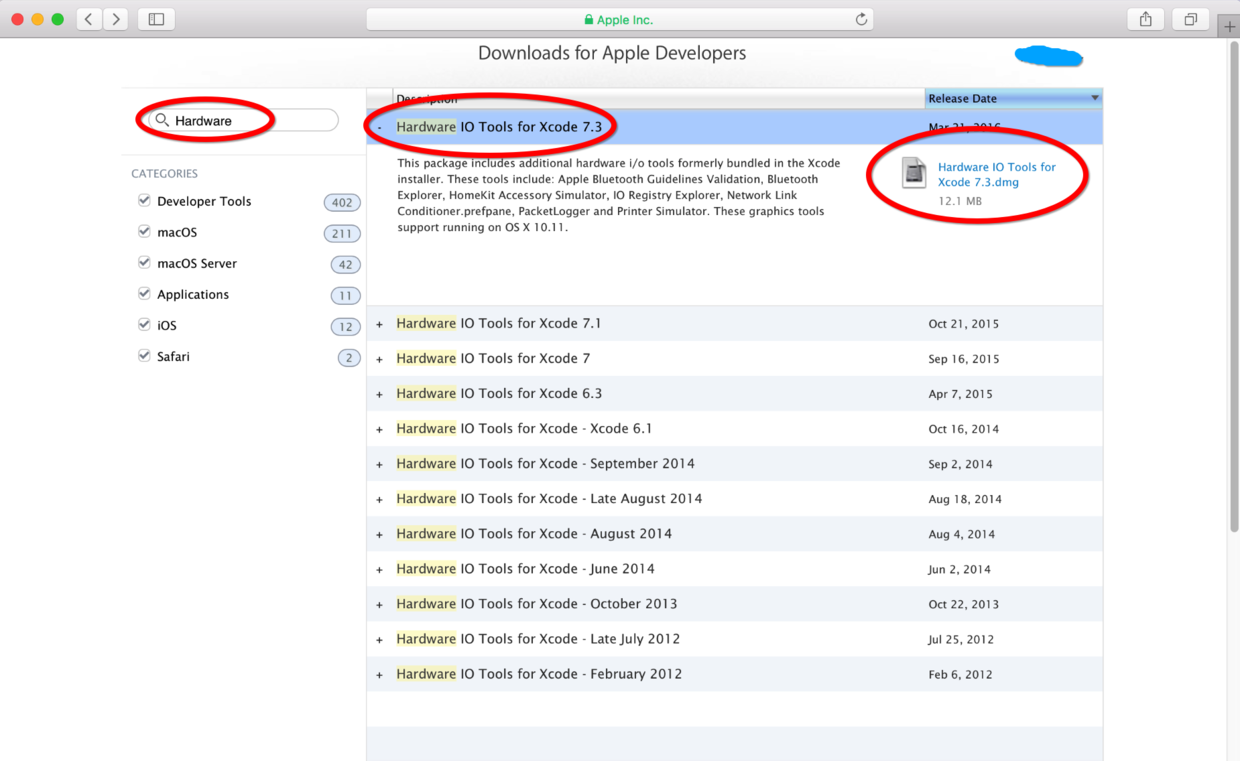Viewport: 1240px width, 761px height.
Task: Uncheck the Developer Tools category
Action: (x=144, y=200)
